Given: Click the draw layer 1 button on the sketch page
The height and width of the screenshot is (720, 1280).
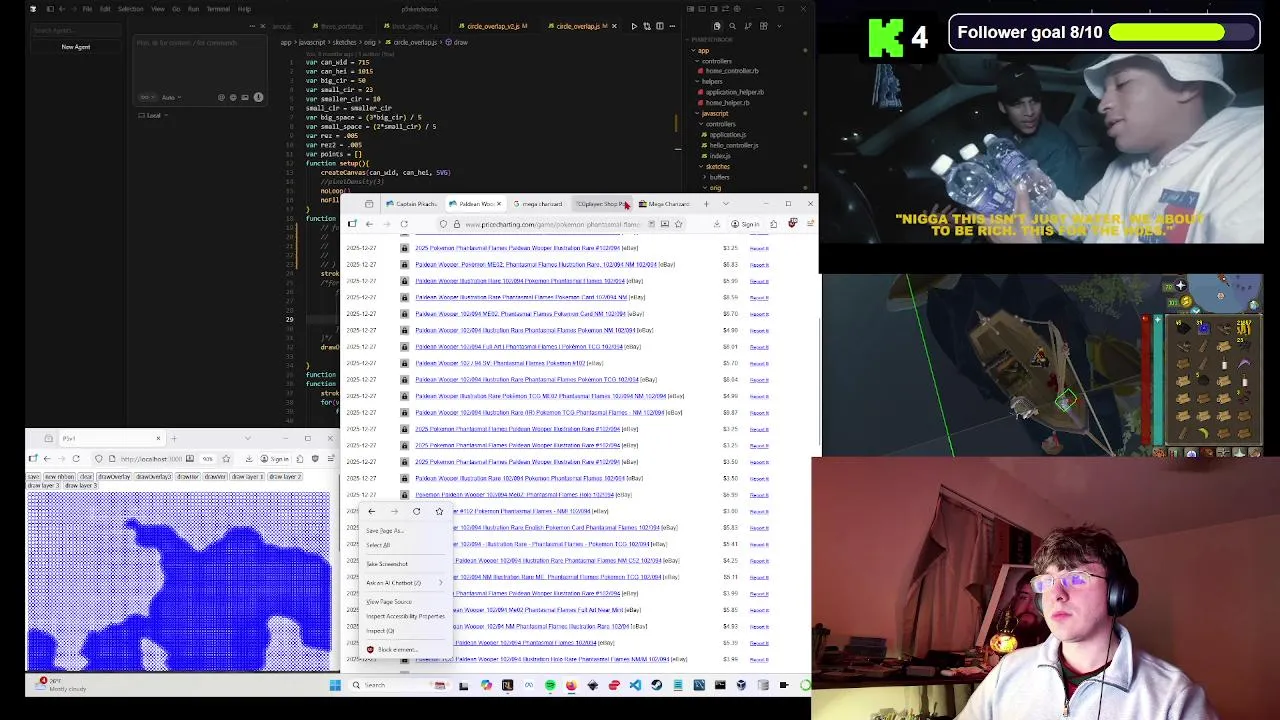Looking at the screenshot, I should (247, 477).
